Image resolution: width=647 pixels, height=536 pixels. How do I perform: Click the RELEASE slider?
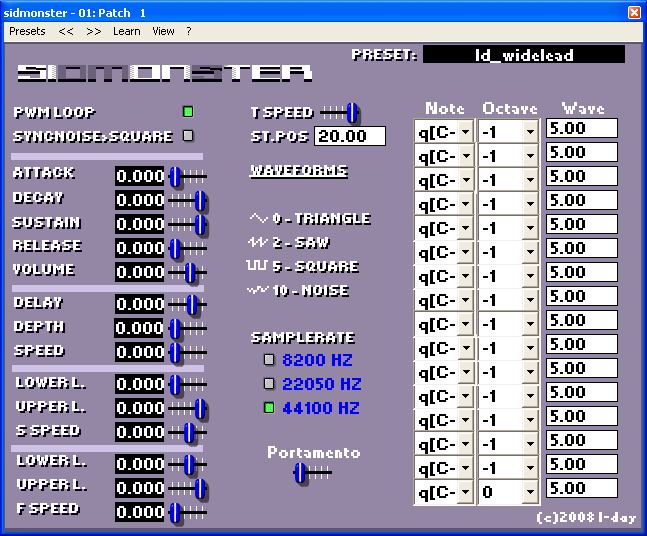tap(187, 248)
